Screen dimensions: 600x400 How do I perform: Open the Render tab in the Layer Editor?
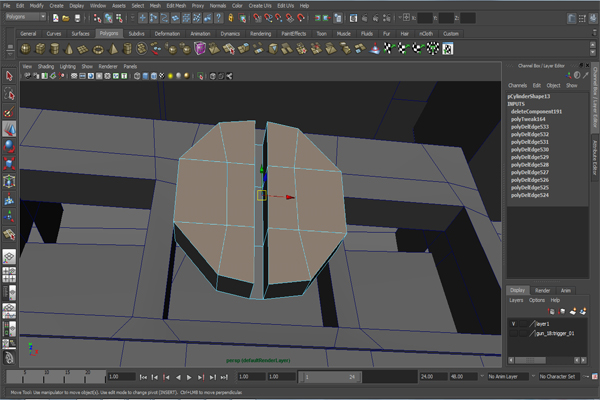(x=542, y=291)
